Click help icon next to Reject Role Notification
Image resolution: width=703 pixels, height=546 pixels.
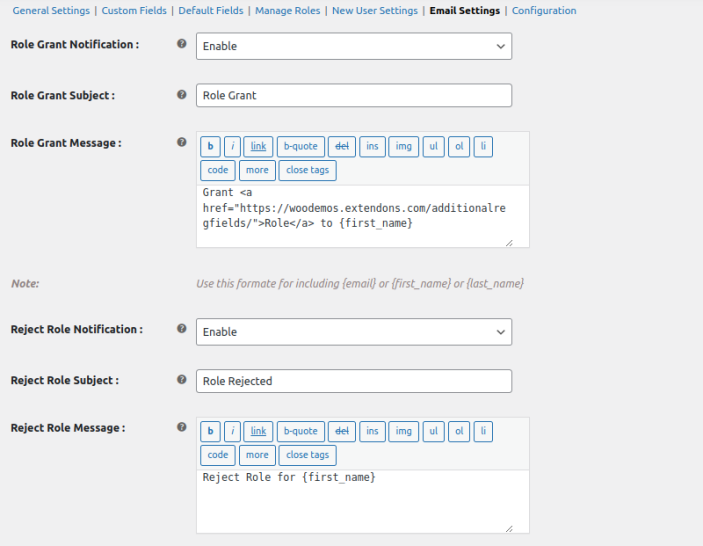[x=181, y=328]
